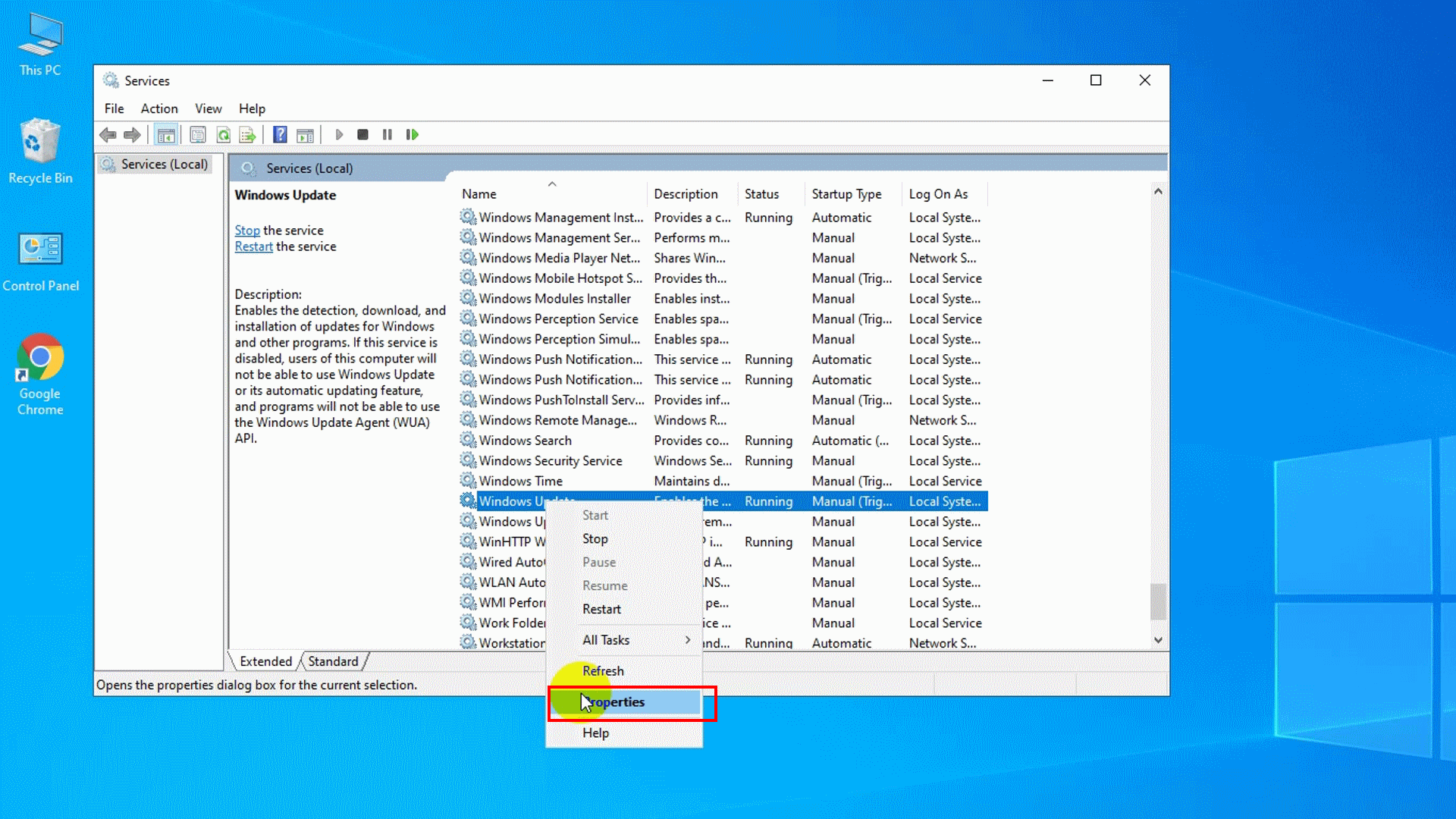Choose Properties in context menu
Screen dimensions: 1456x819
(x=624, y=702)
